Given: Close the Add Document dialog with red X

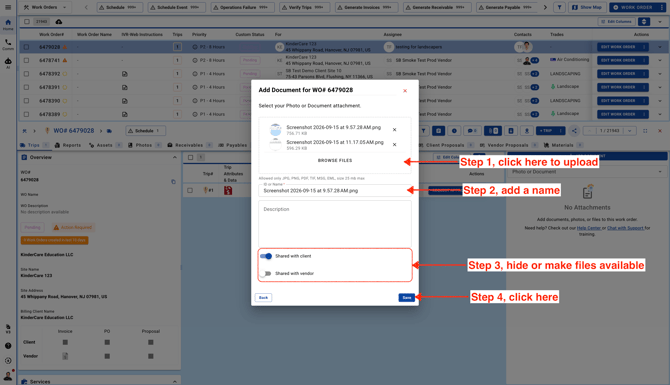Looking at the screenshot, I should click(405, 91).
